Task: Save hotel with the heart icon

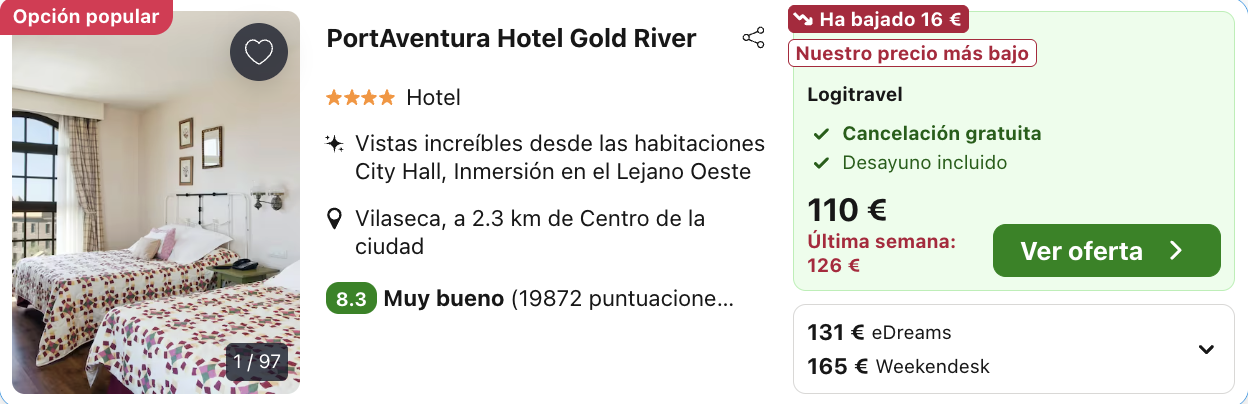Action: [259, 52]
